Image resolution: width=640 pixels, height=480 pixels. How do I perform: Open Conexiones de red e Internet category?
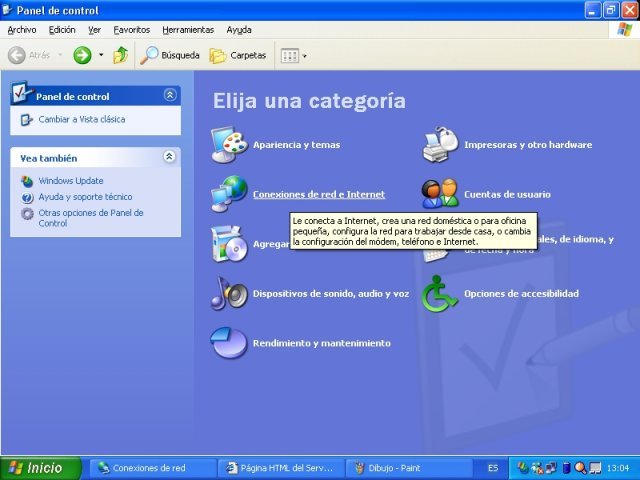(319, 194)
